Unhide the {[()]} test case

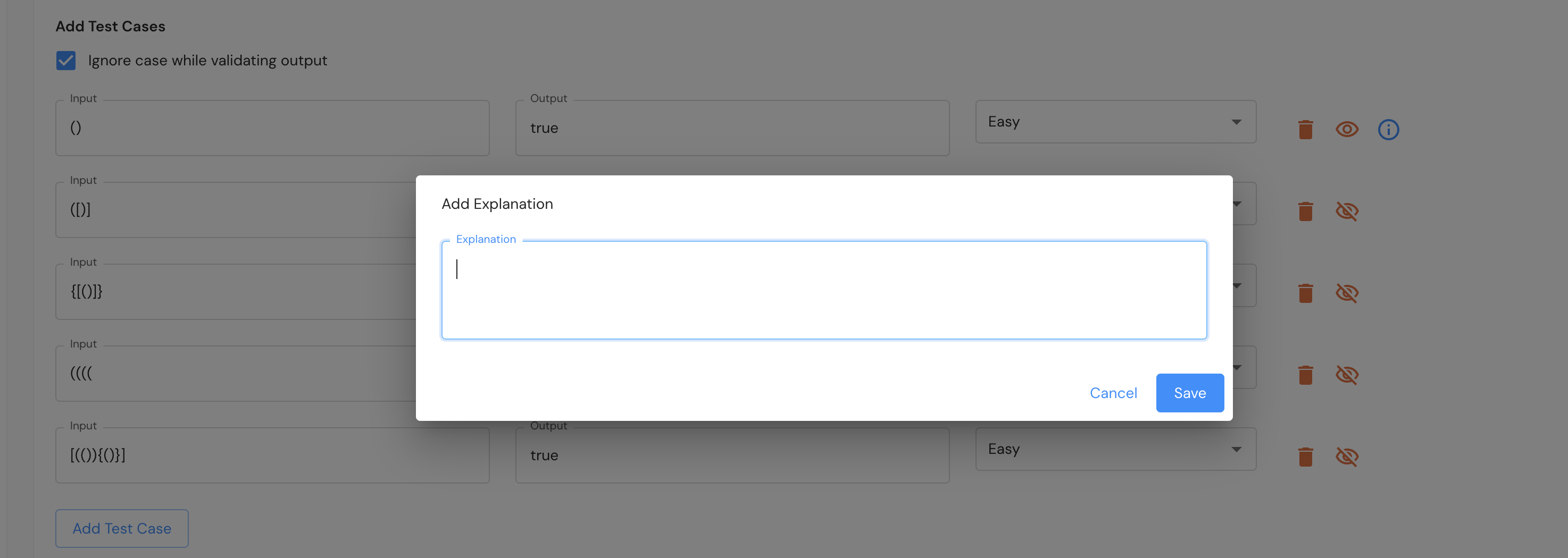[x=1346, y=293]
